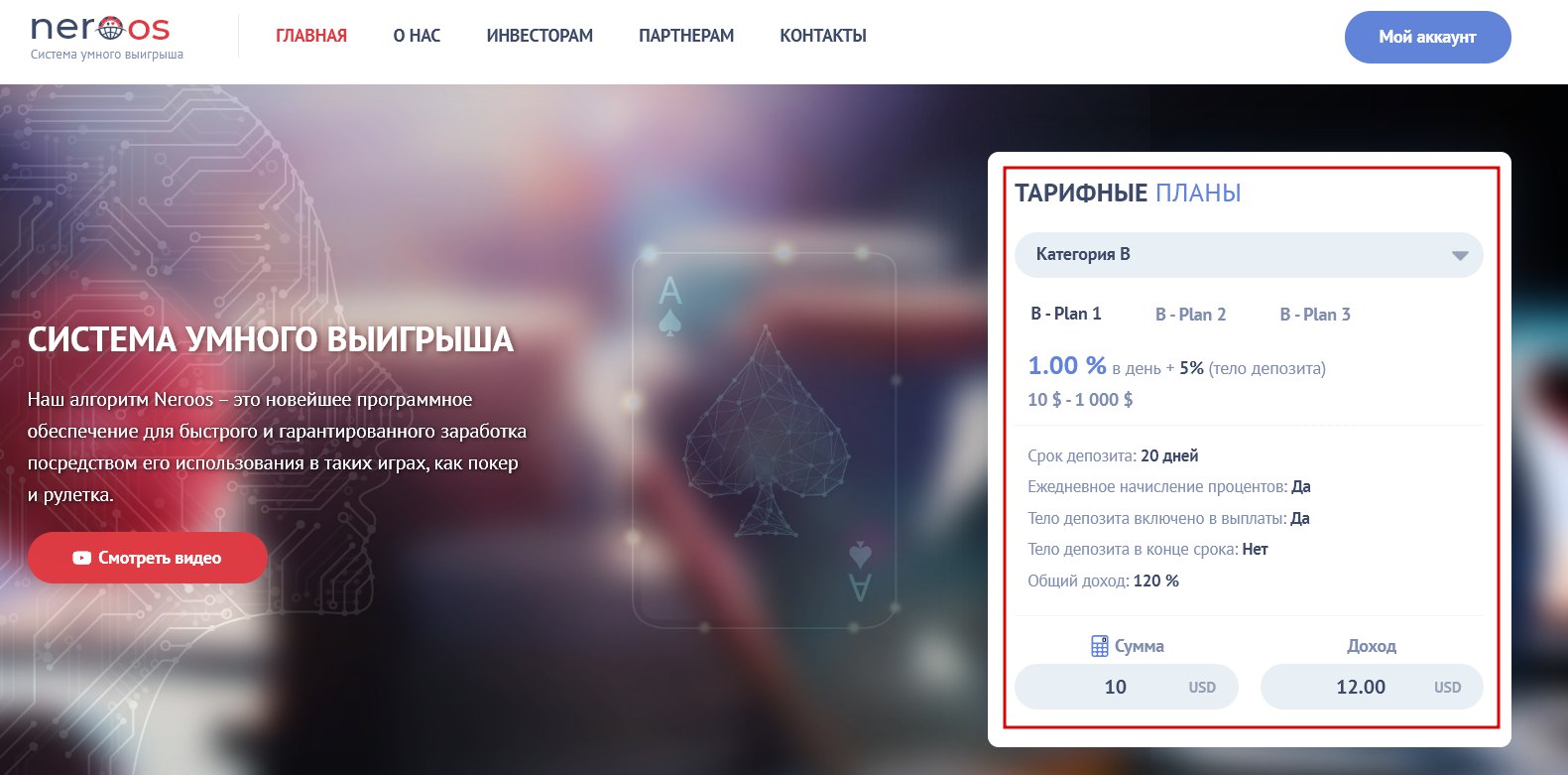The height and width of the screenshot is (775, 1568).
Task: Go to О НАС page
Action: coord(417,36)
